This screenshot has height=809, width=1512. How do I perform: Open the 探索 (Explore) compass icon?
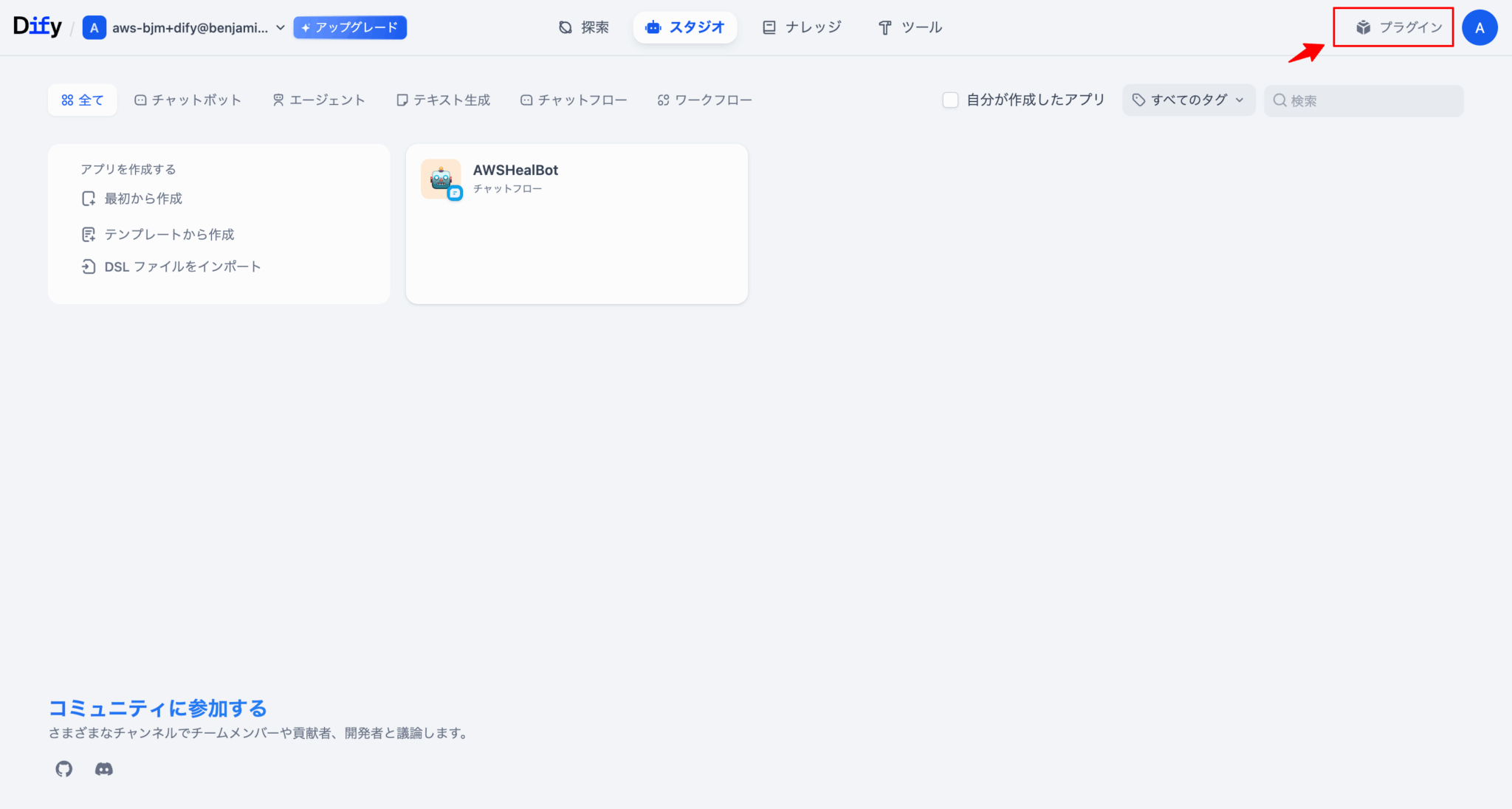pos(565,27)
